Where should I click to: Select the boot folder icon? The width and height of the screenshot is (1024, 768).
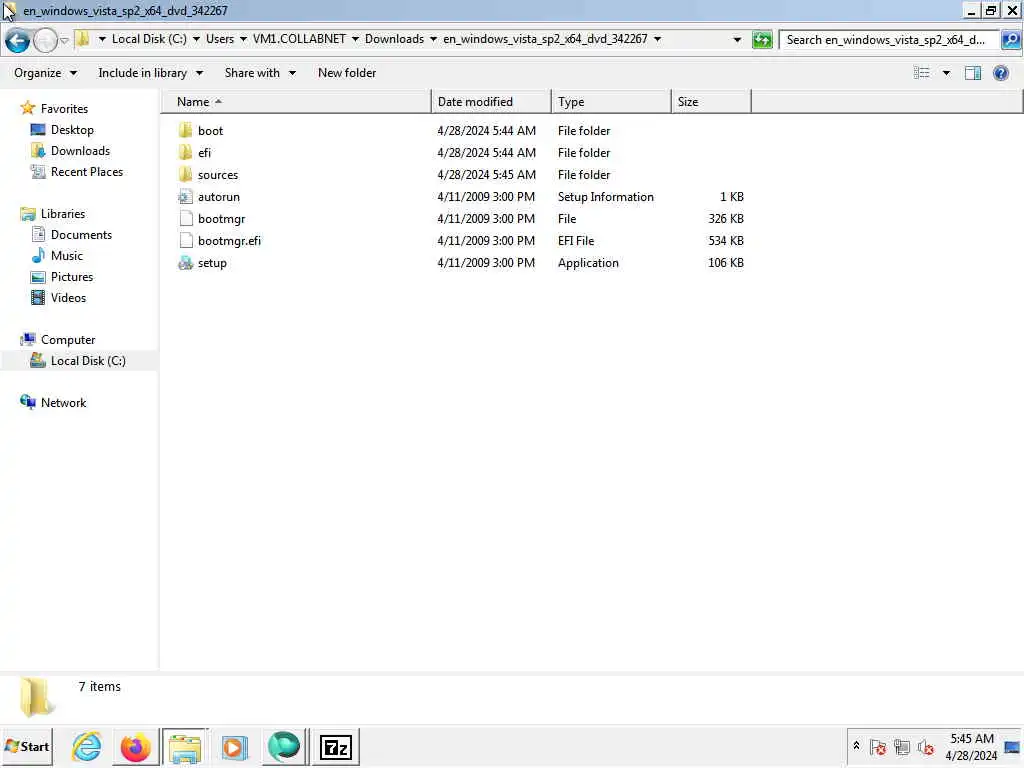[x=185, y=131]
